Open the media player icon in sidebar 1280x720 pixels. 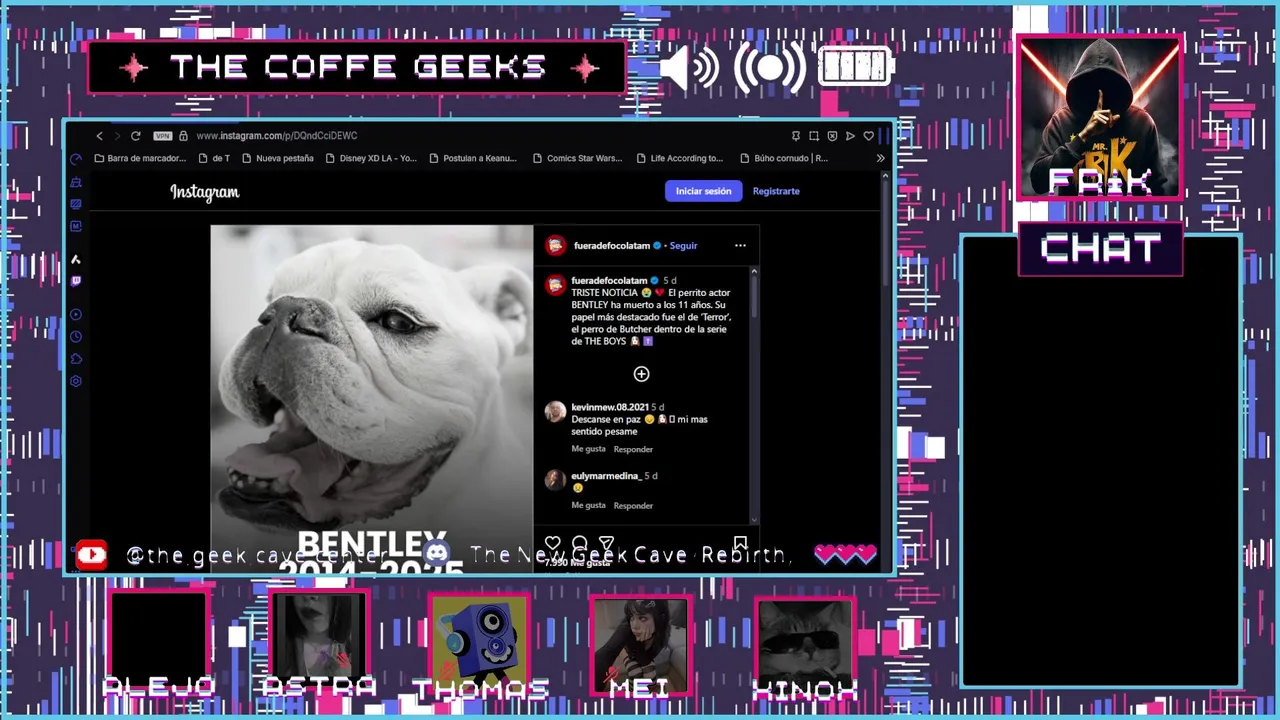(x=75, y=315)
